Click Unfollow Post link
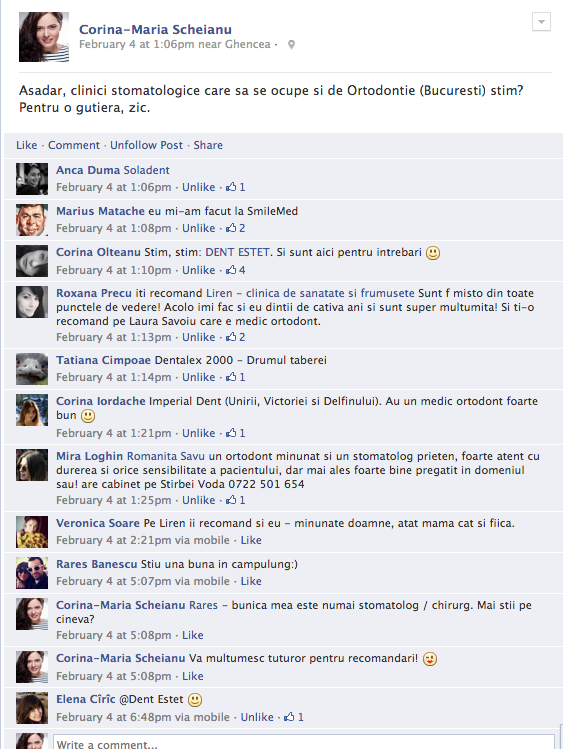563x749 pixels. pyautogui.click(x=147, y=145)
